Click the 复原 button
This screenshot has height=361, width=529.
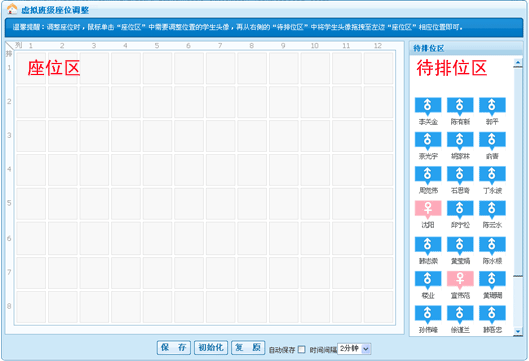coord(248,348)
